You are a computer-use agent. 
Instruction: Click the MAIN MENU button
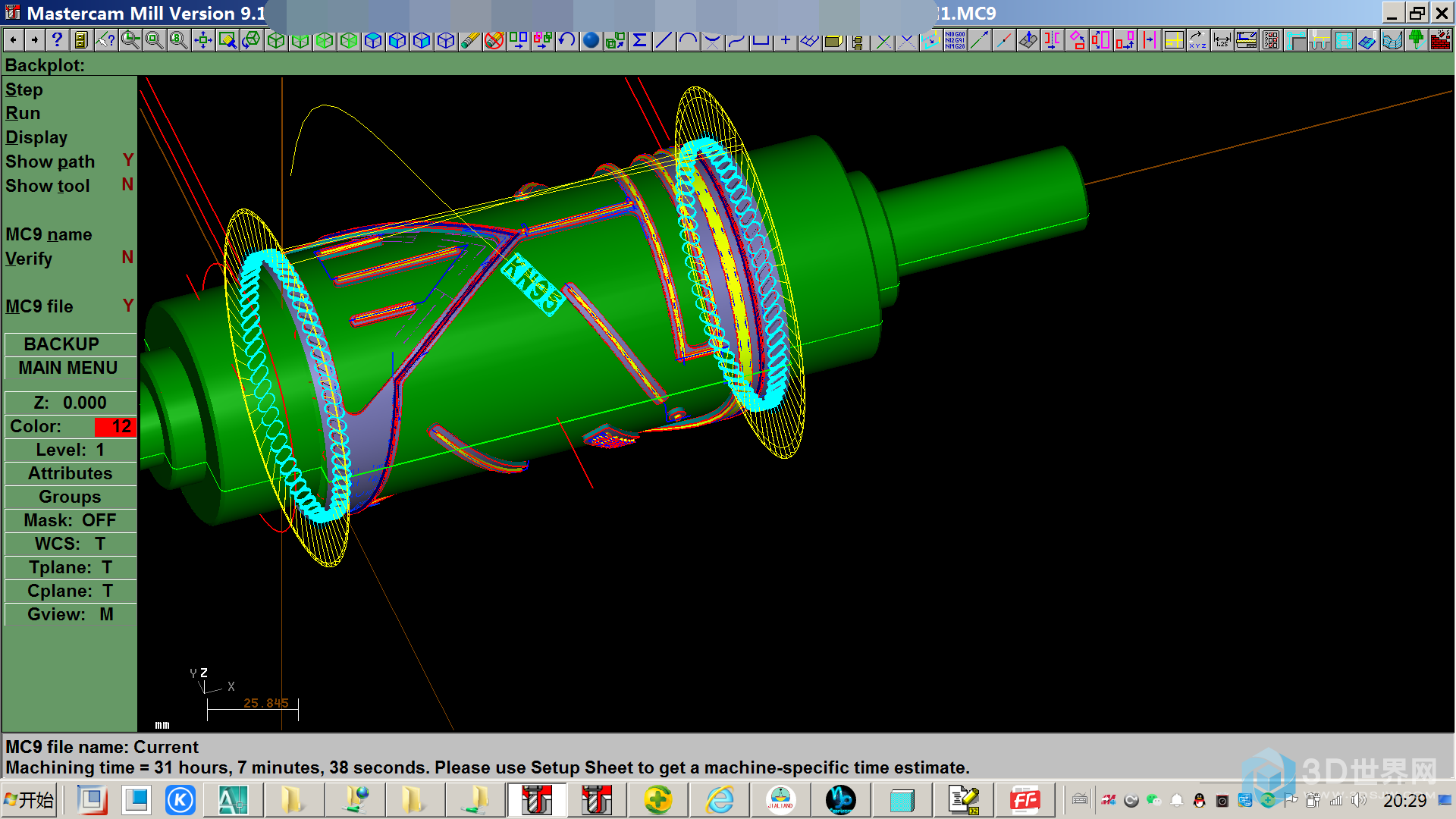tap(70, 368)
